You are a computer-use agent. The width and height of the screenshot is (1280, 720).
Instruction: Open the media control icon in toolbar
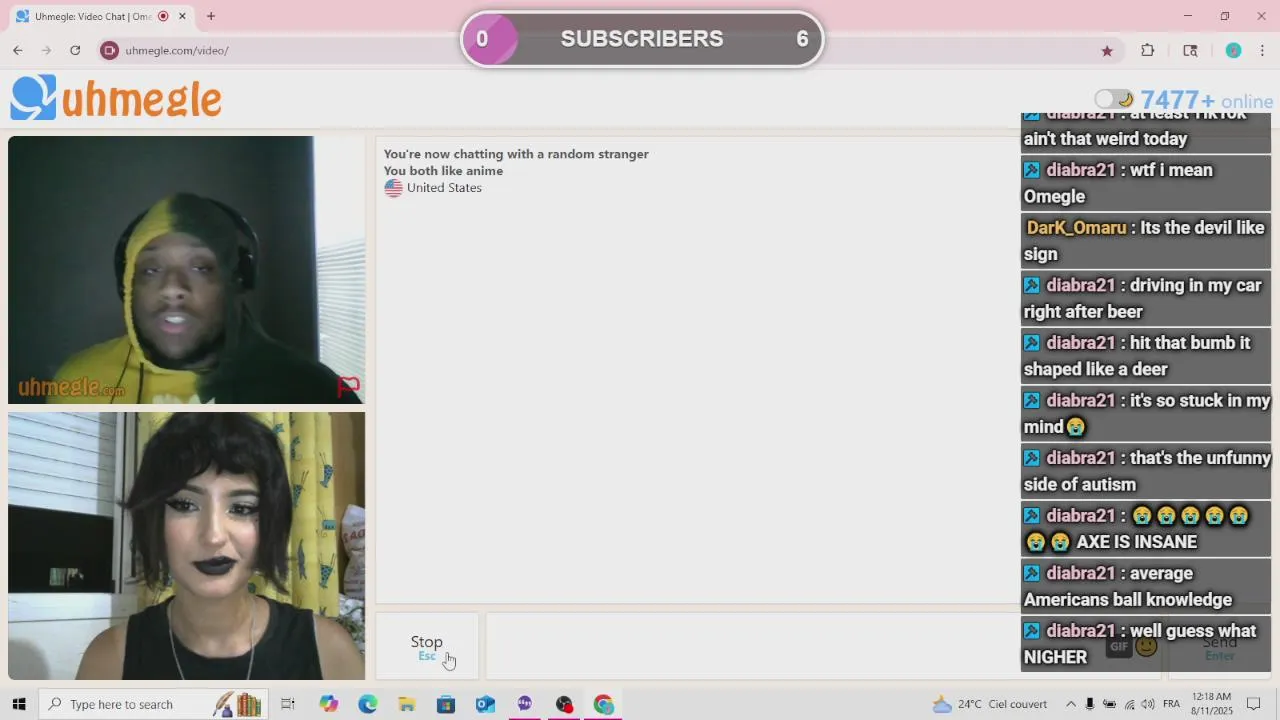click(1190, 50)
